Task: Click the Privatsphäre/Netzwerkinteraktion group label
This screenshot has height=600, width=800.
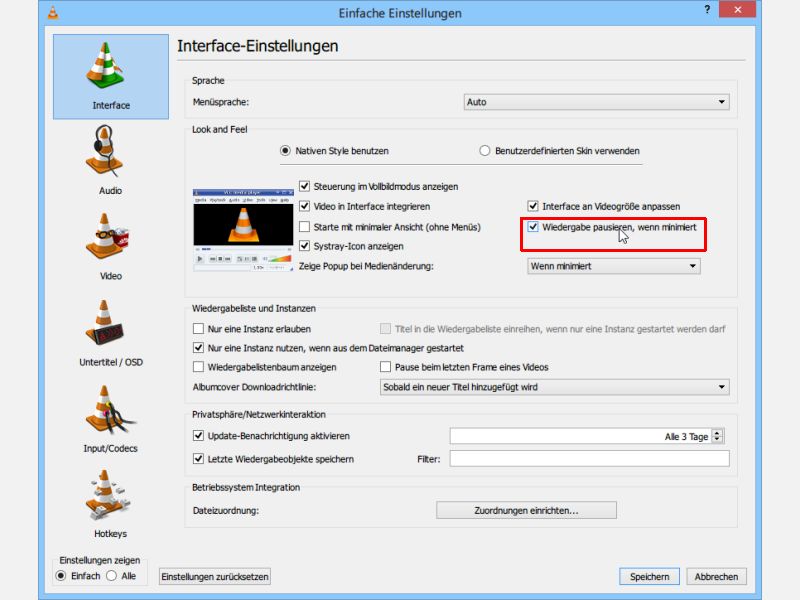Action: pos(259,414)
